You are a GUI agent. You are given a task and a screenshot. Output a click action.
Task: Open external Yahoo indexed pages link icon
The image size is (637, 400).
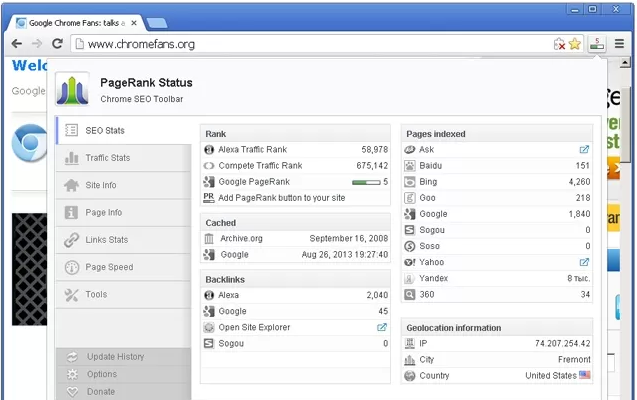click(584, 262)
